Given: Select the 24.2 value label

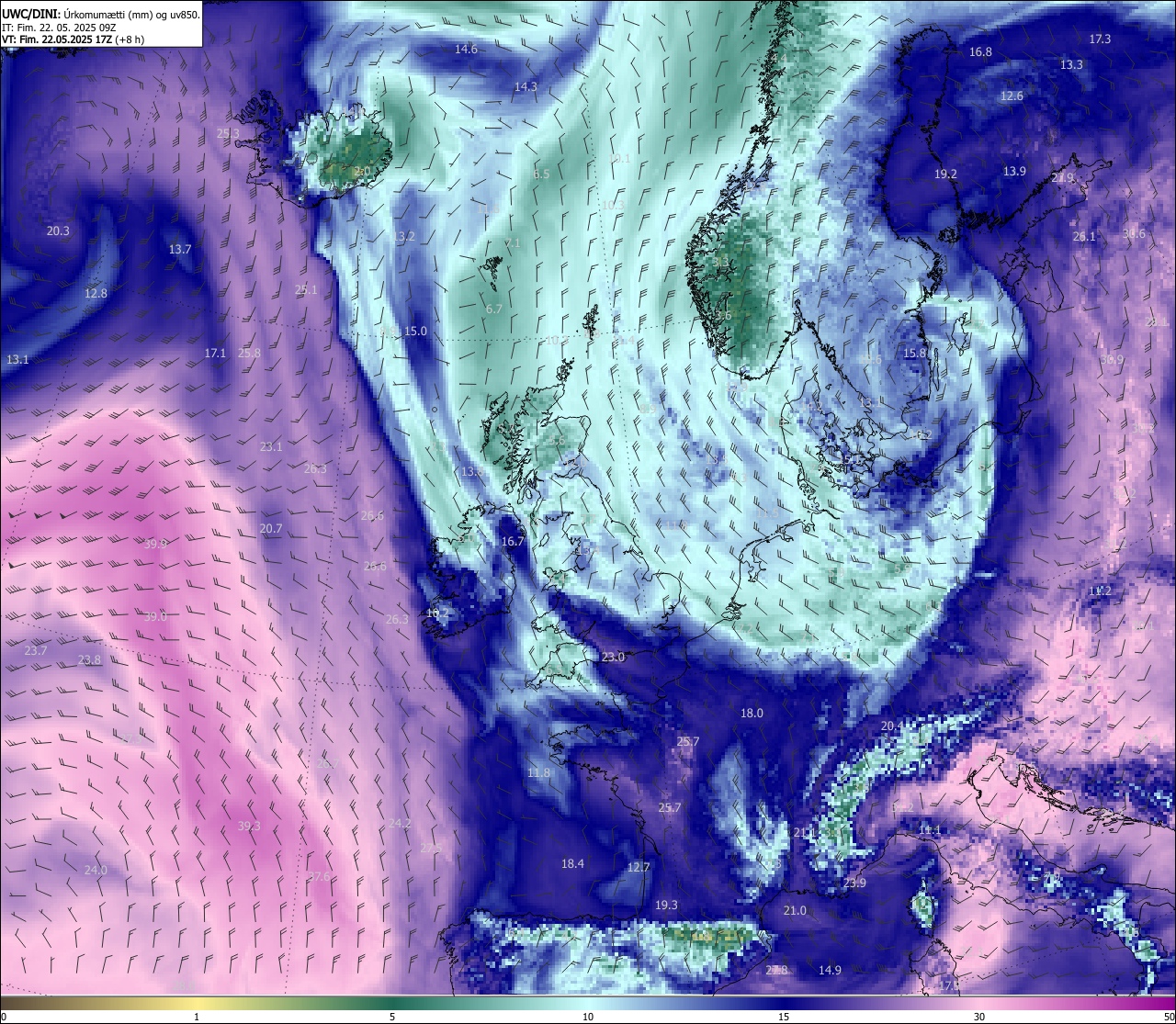Looking at the screenshot, I should click(x=400, y=823).
